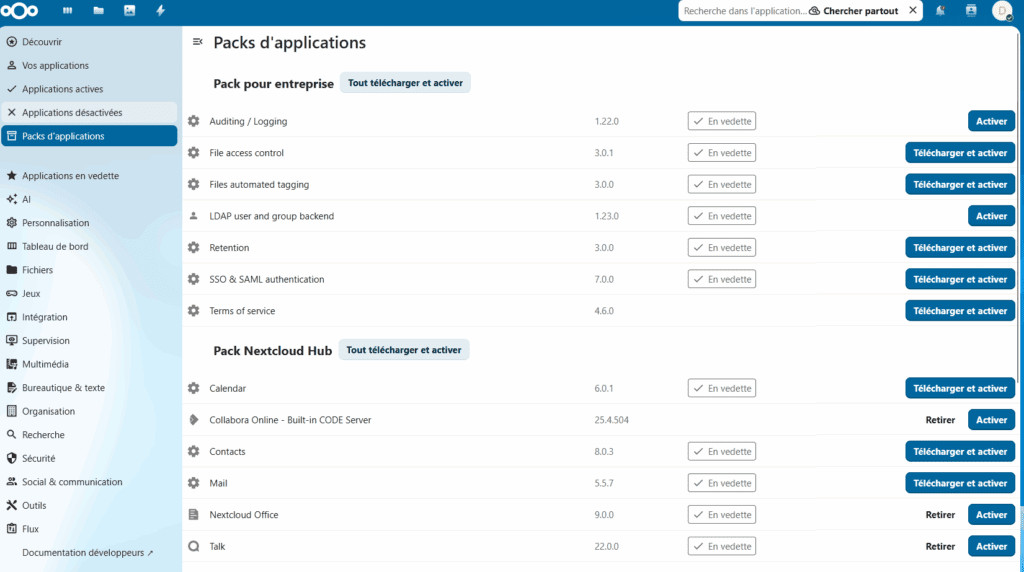This screenshot has width=1024, height=572.
Task: Open the Photos icon in top bar
Action: 129,11
